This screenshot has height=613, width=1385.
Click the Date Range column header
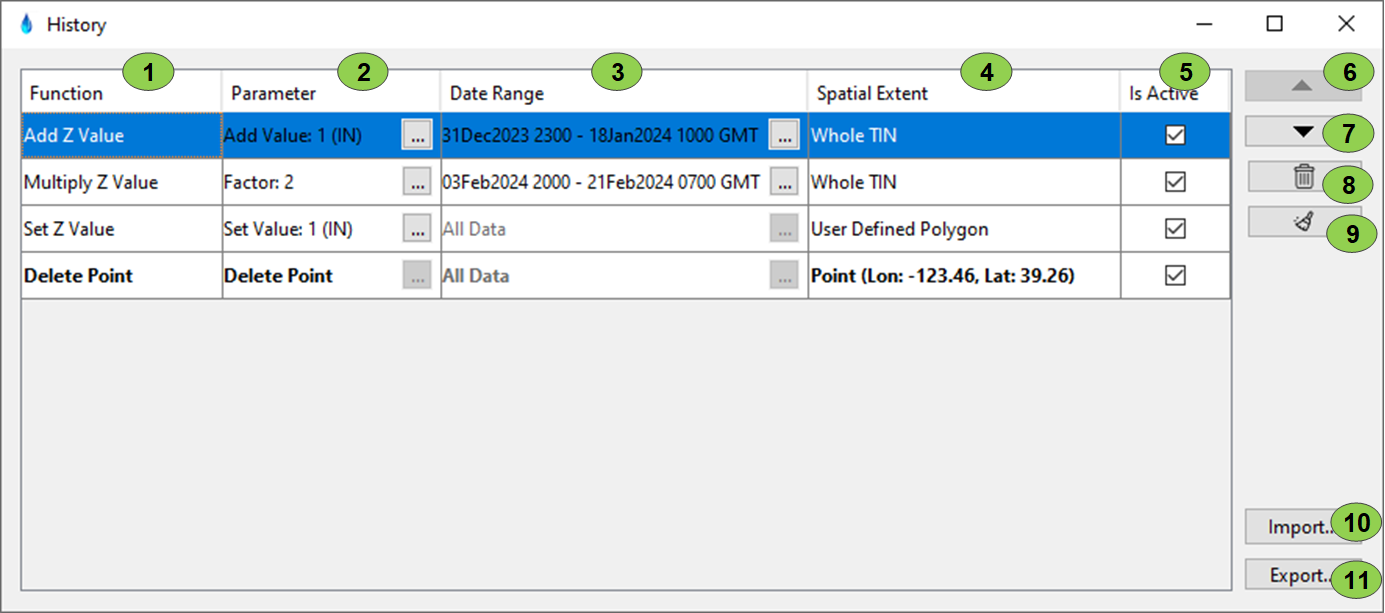497,94
